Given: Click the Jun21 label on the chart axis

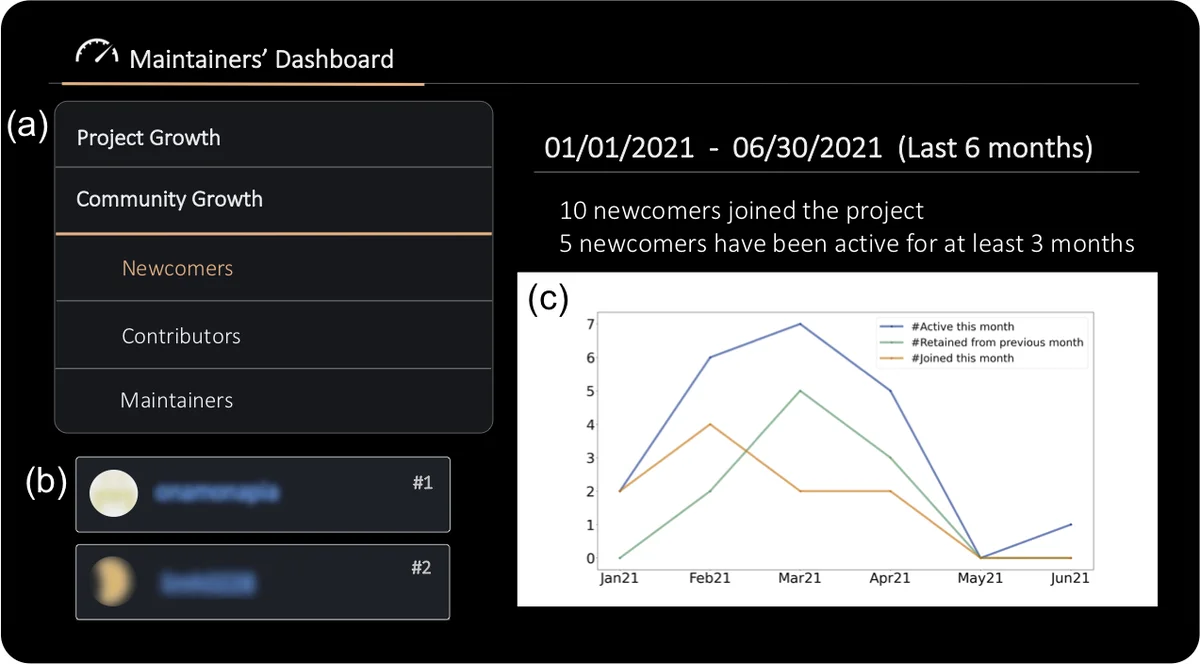Looking at the screenshot, I should tap(1069, 578).
